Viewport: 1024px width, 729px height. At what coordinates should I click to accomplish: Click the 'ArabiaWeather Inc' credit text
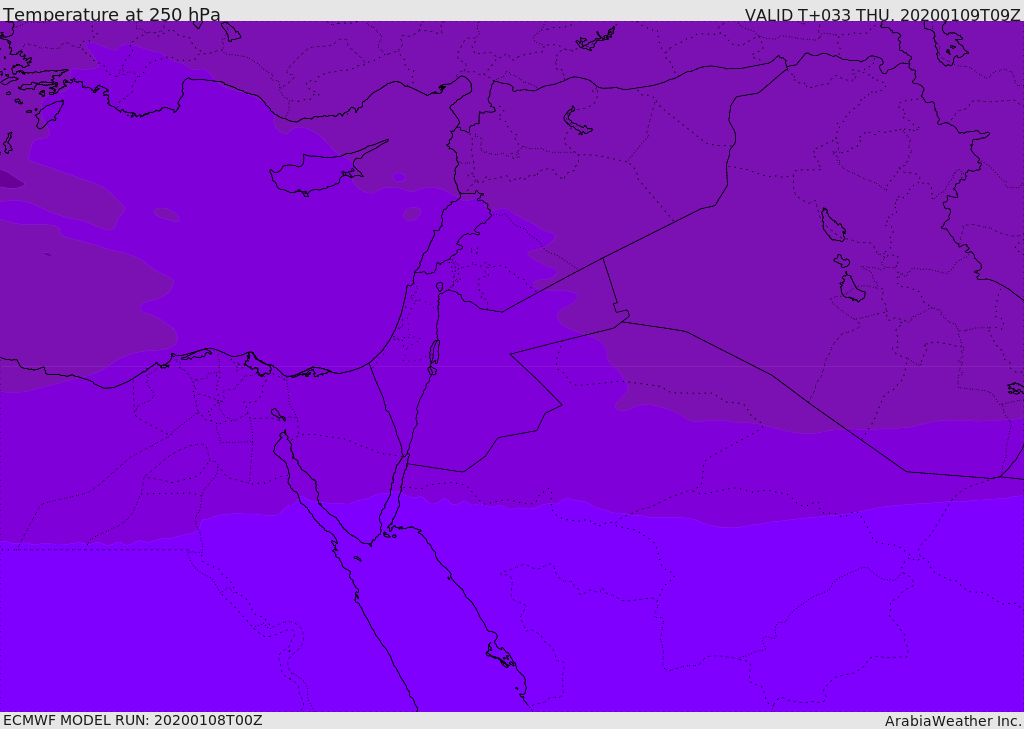953,721
